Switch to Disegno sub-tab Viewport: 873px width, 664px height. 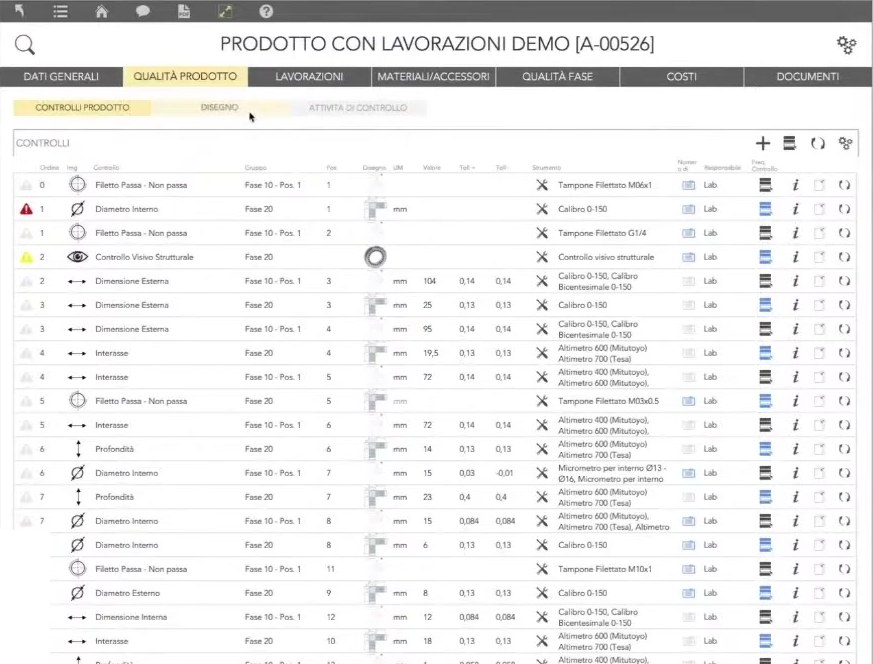219,107
